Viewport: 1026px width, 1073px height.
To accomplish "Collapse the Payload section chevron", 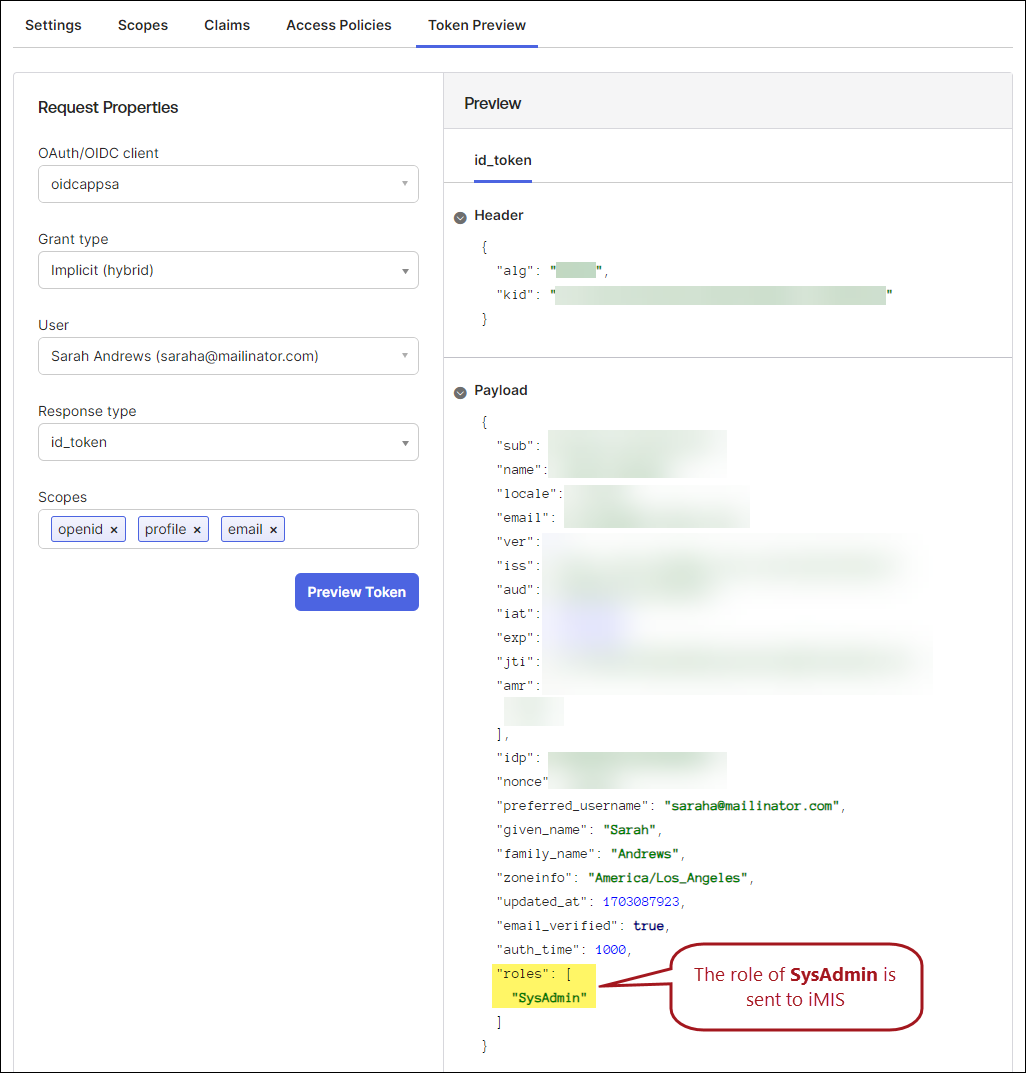I will pos(461,392).
